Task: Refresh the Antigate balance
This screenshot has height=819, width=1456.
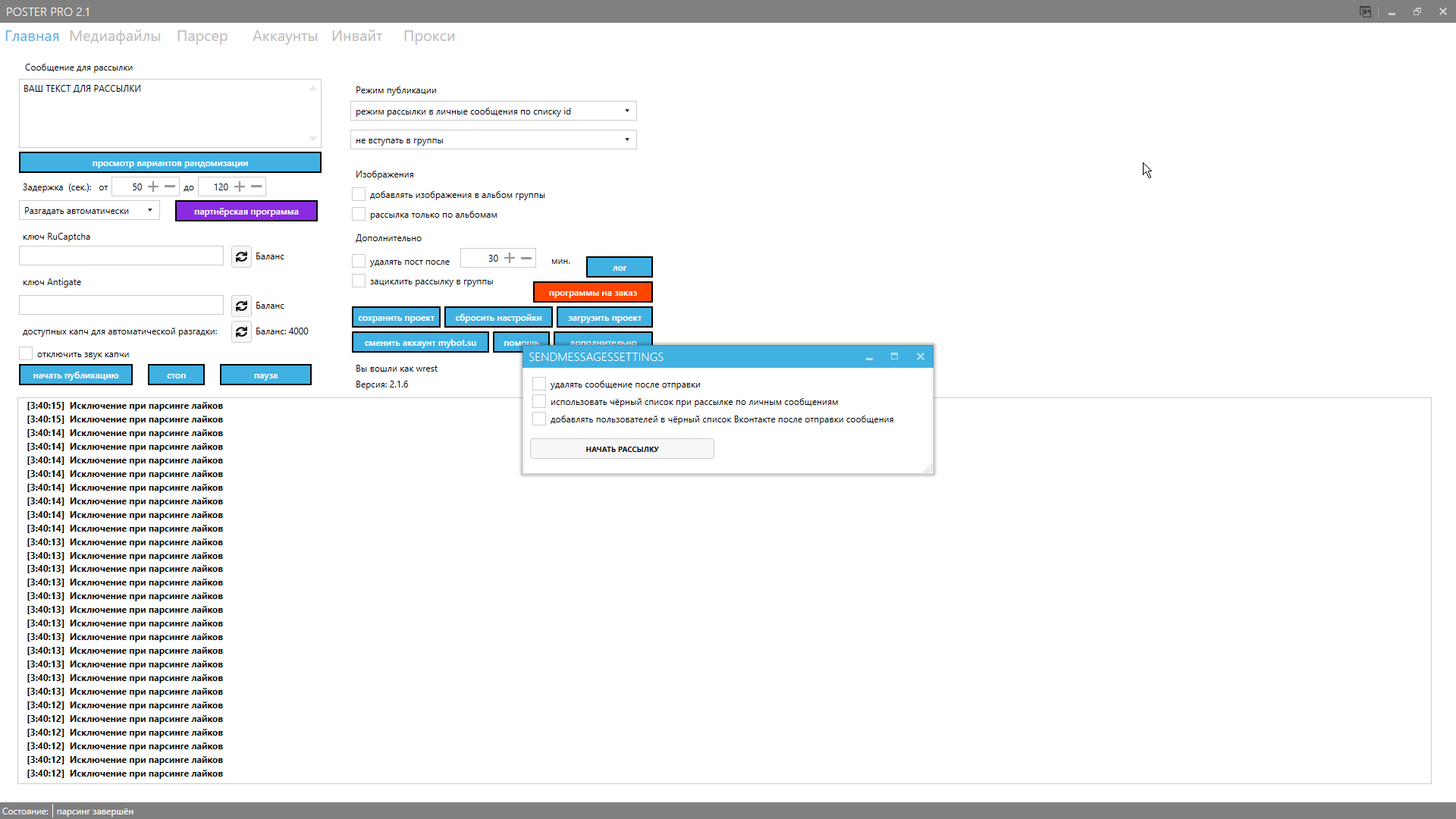Action: click(241, 306)
